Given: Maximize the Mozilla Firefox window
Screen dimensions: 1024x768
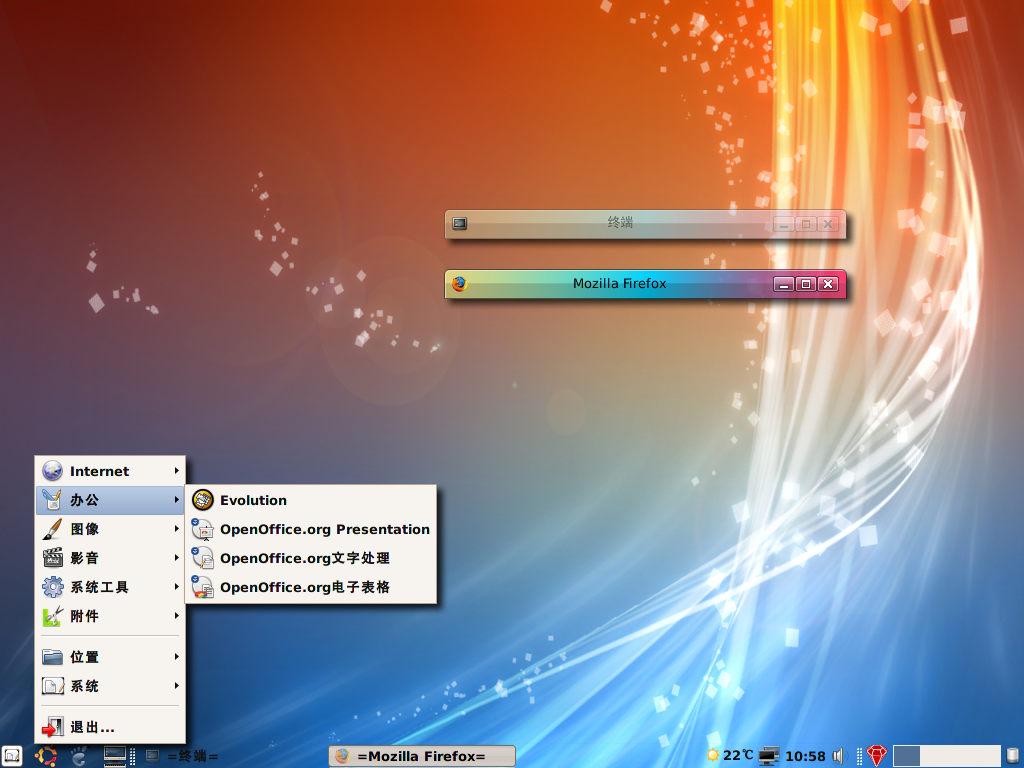Looking at the screenshot, I should pyautogui.click(x=806, y=284).
